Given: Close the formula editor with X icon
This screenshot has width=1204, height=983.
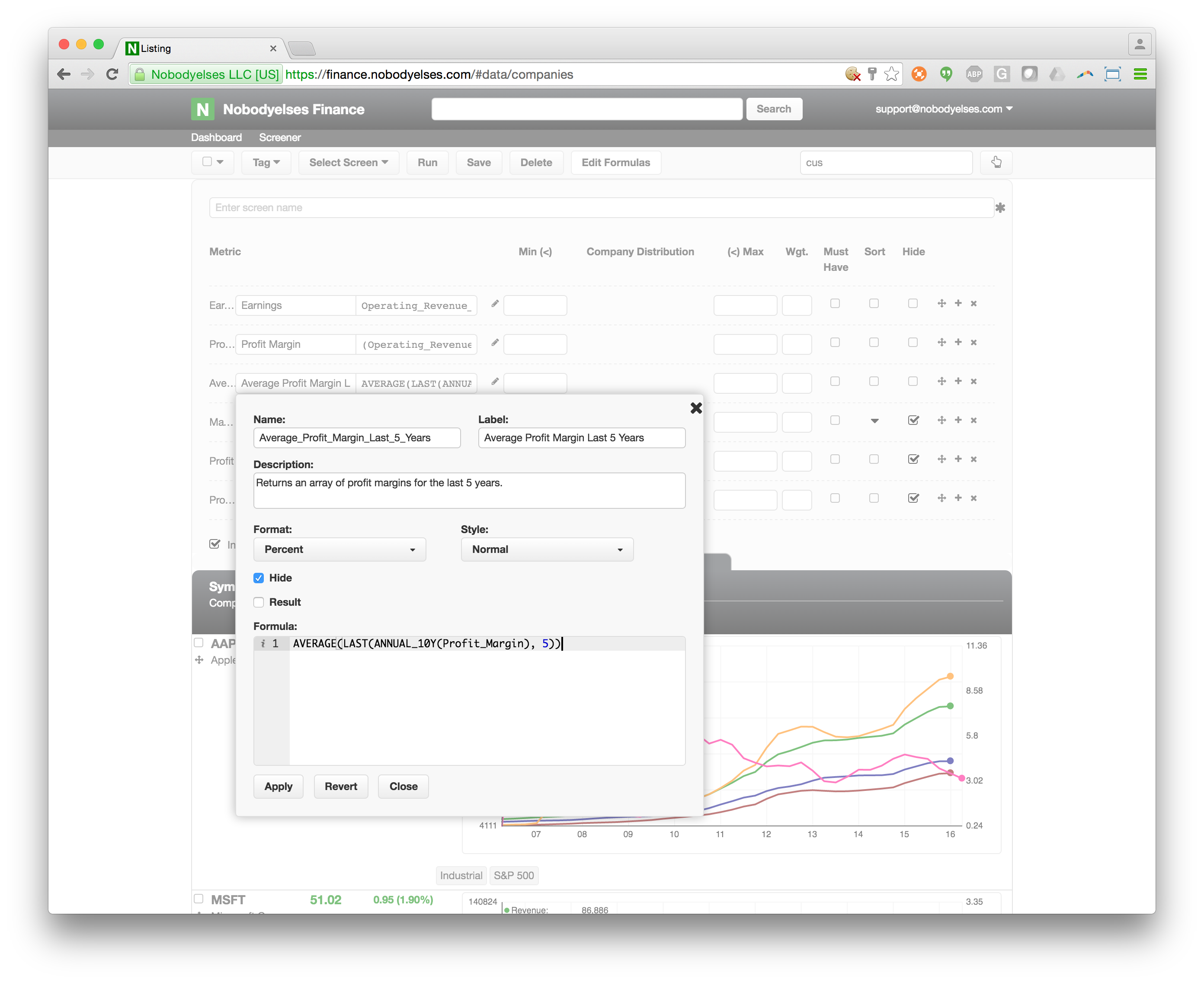Looking at the screenshot, I should point(696,408).
